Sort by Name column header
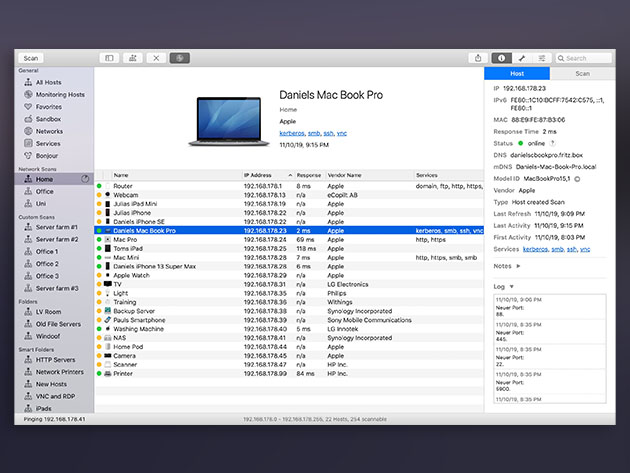This screenshot has width=630, height=473. coord(176,175)
